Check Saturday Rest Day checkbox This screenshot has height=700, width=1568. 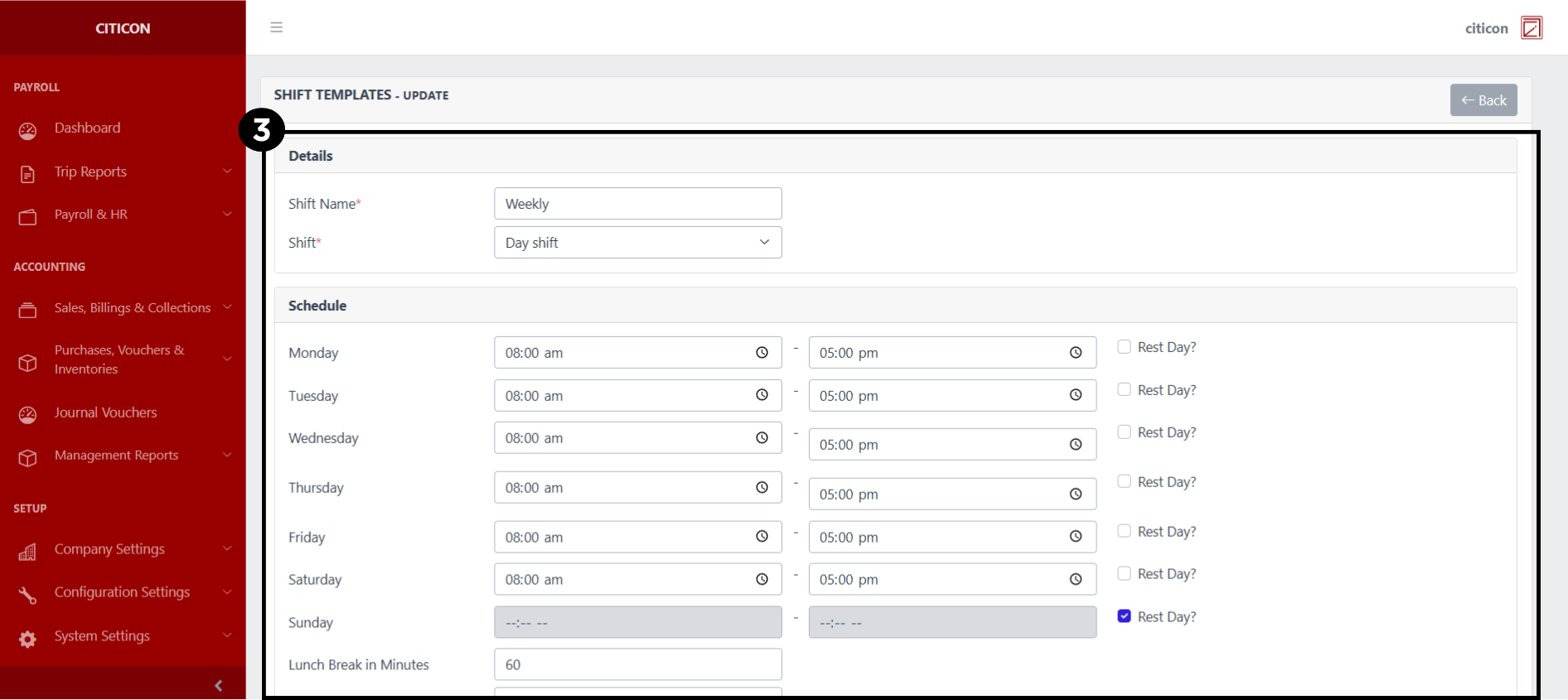[1124, 573]
